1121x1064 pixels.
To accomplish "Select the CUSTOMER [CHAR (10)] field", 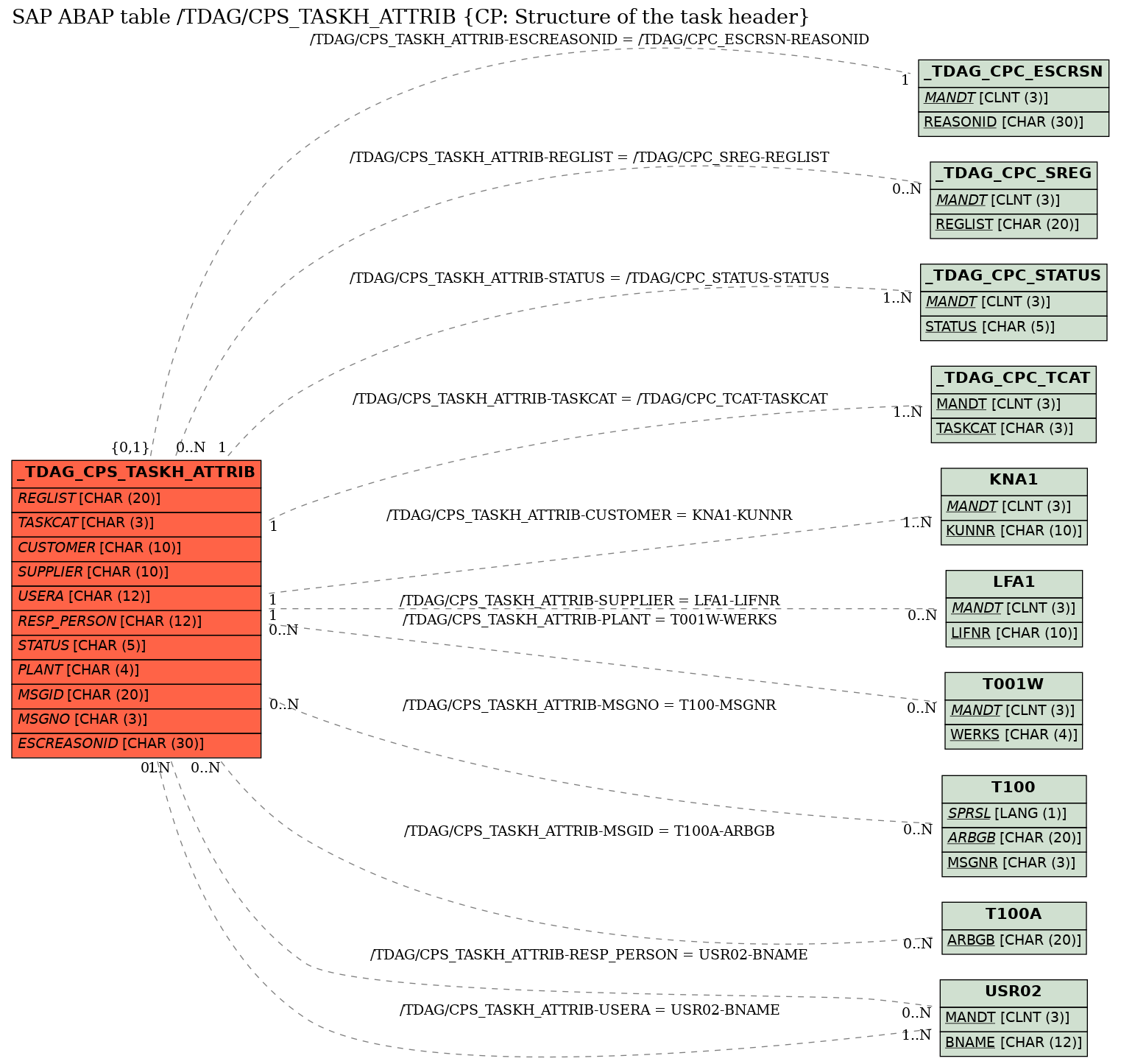I will tap(136, 549).
